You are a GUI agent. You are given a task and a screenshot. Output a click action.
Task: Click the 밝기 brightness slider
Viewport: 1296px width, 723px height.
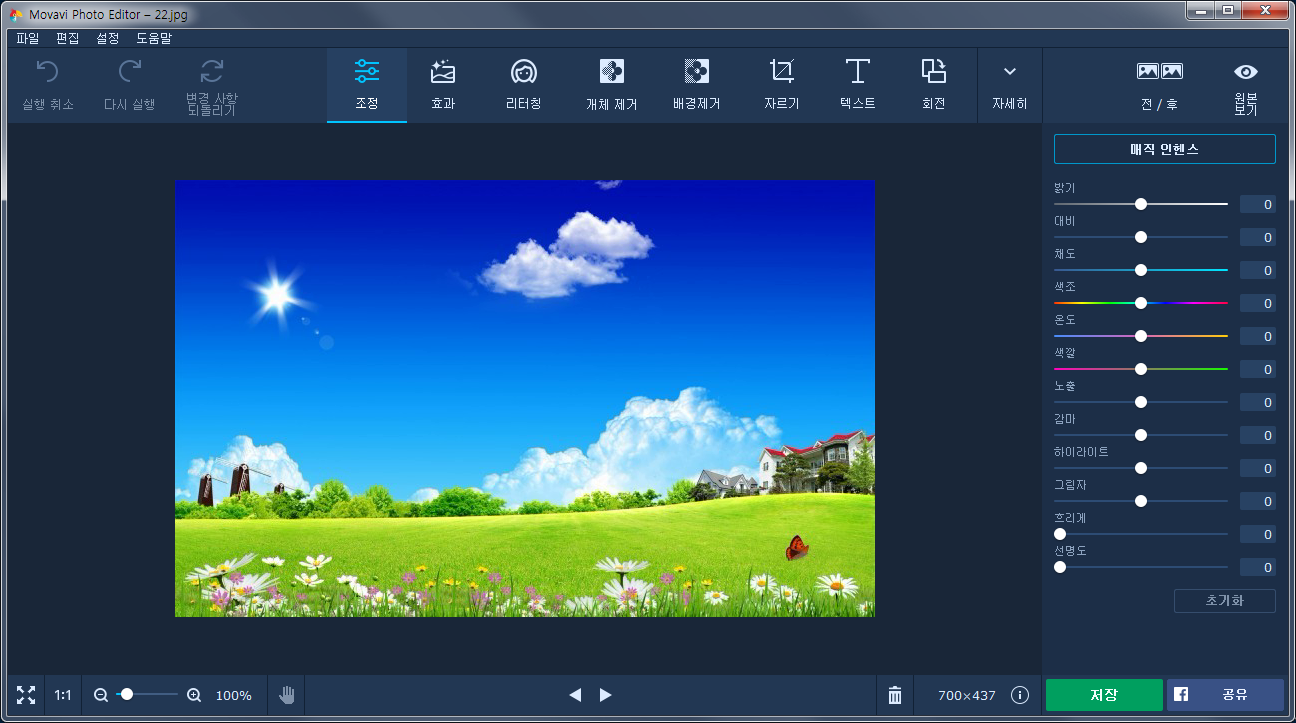click(x=1141, y=204)
